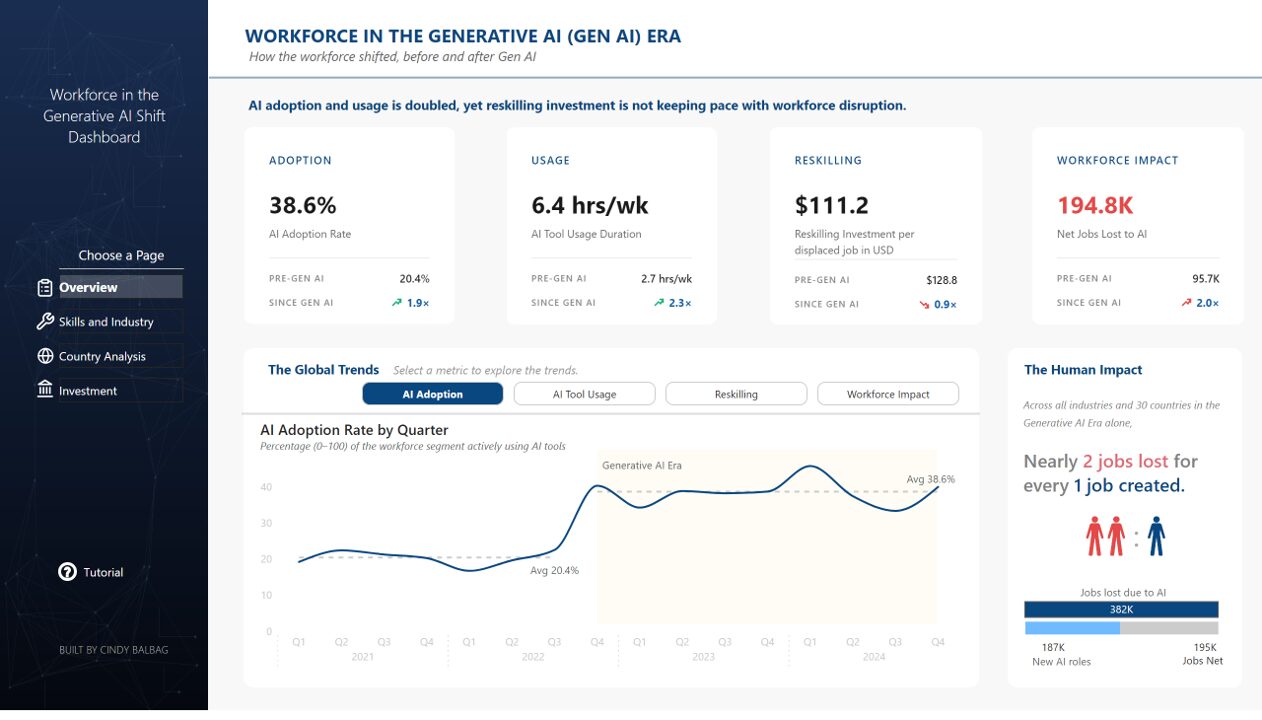Image resolution: width=1262 pixels, height=720 pixels.
Task: Click the Choose a Page label
Action: point(121,255)
